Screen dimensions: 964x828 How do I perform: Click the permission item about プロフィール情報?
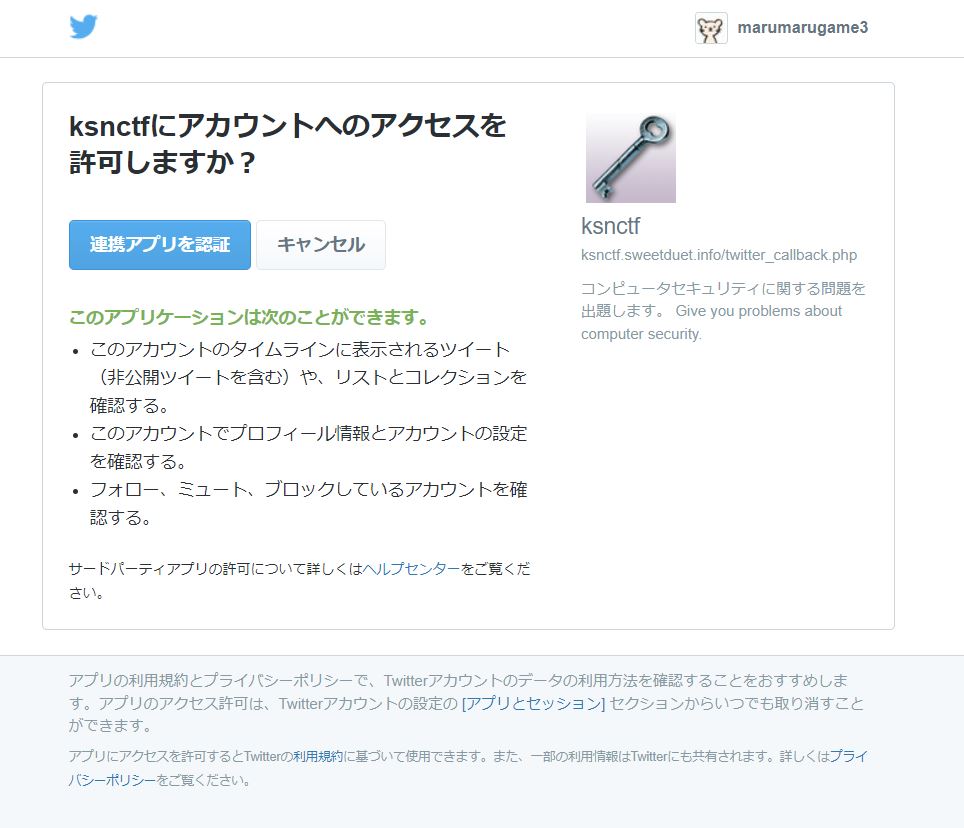click(x=309, y=448)
